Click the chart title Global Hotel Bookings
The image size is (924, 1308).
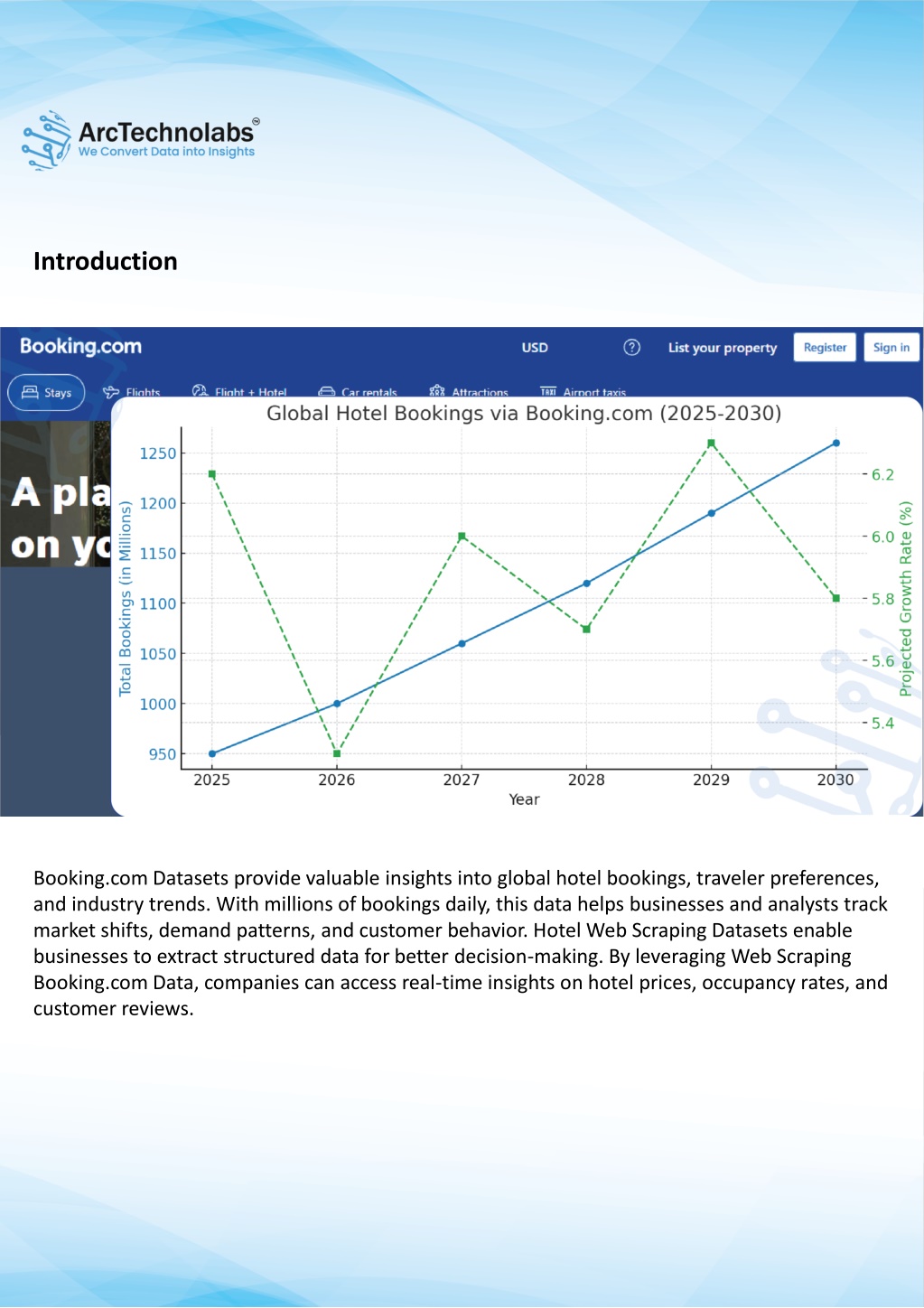pos(524,414)
